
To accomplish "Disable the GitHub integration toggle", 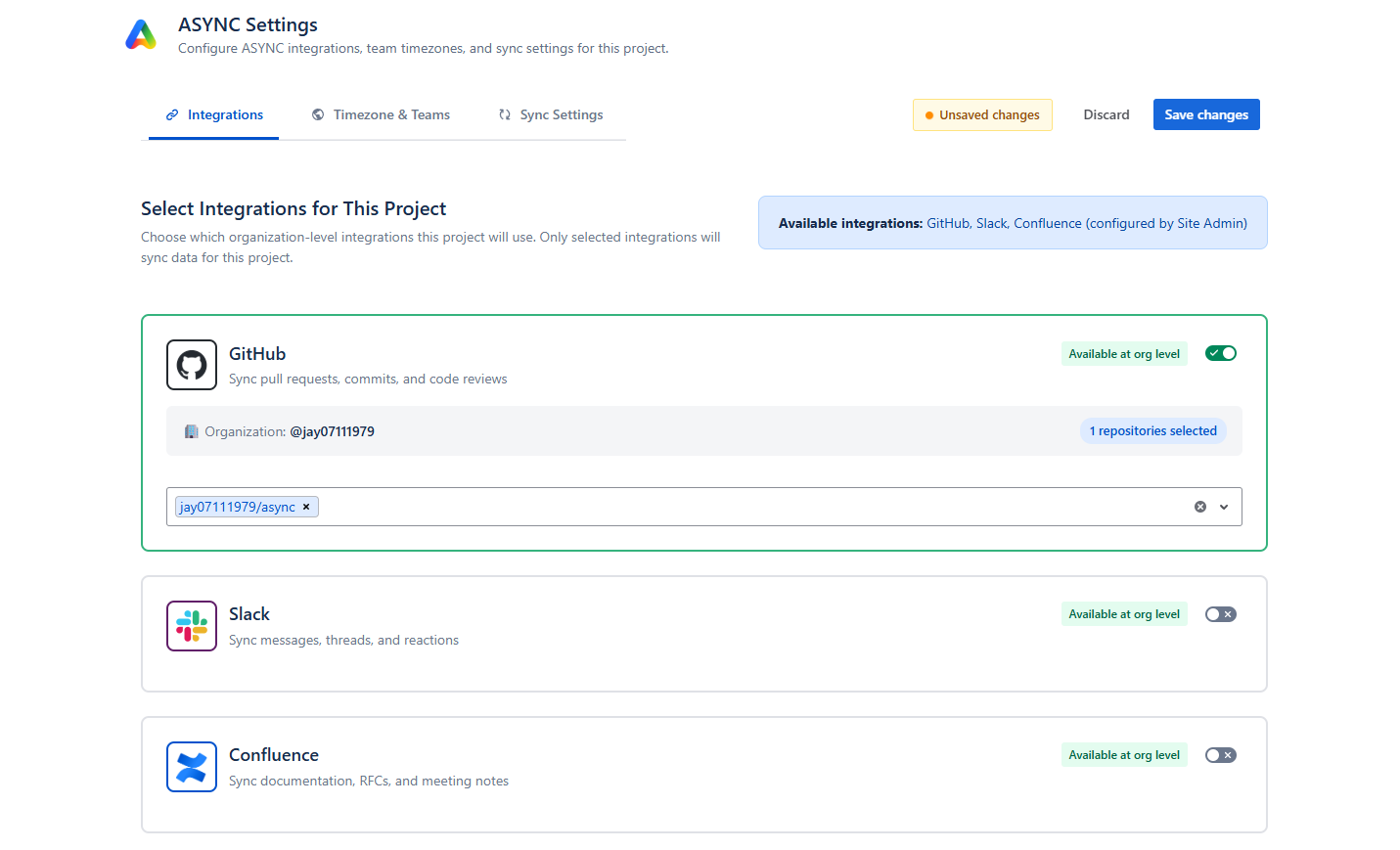I will pyautogui.click(x=1220, y=353).
